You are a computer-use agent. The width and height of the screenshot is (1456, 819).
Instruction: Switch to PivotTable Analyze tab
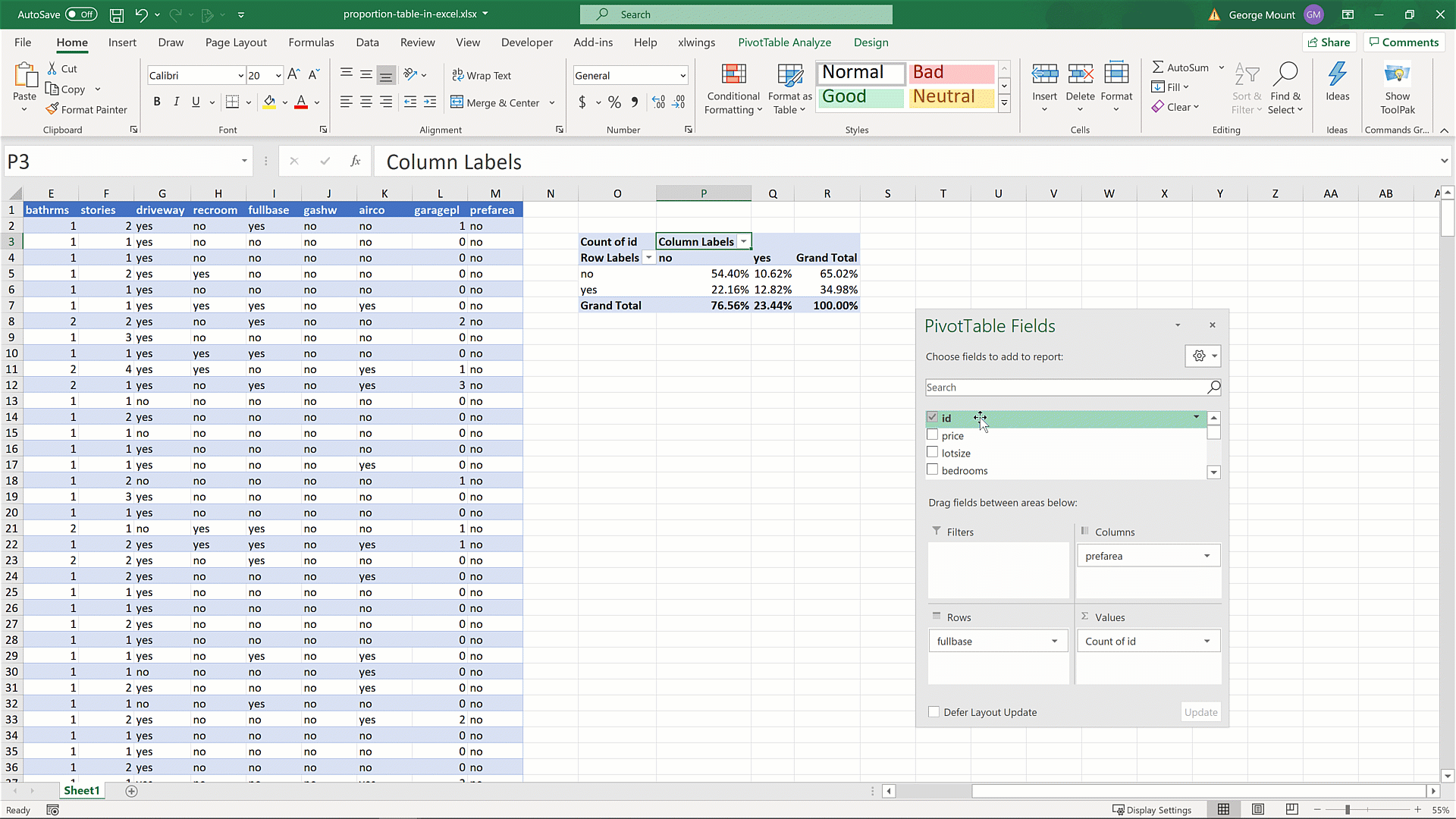point(784,42)
